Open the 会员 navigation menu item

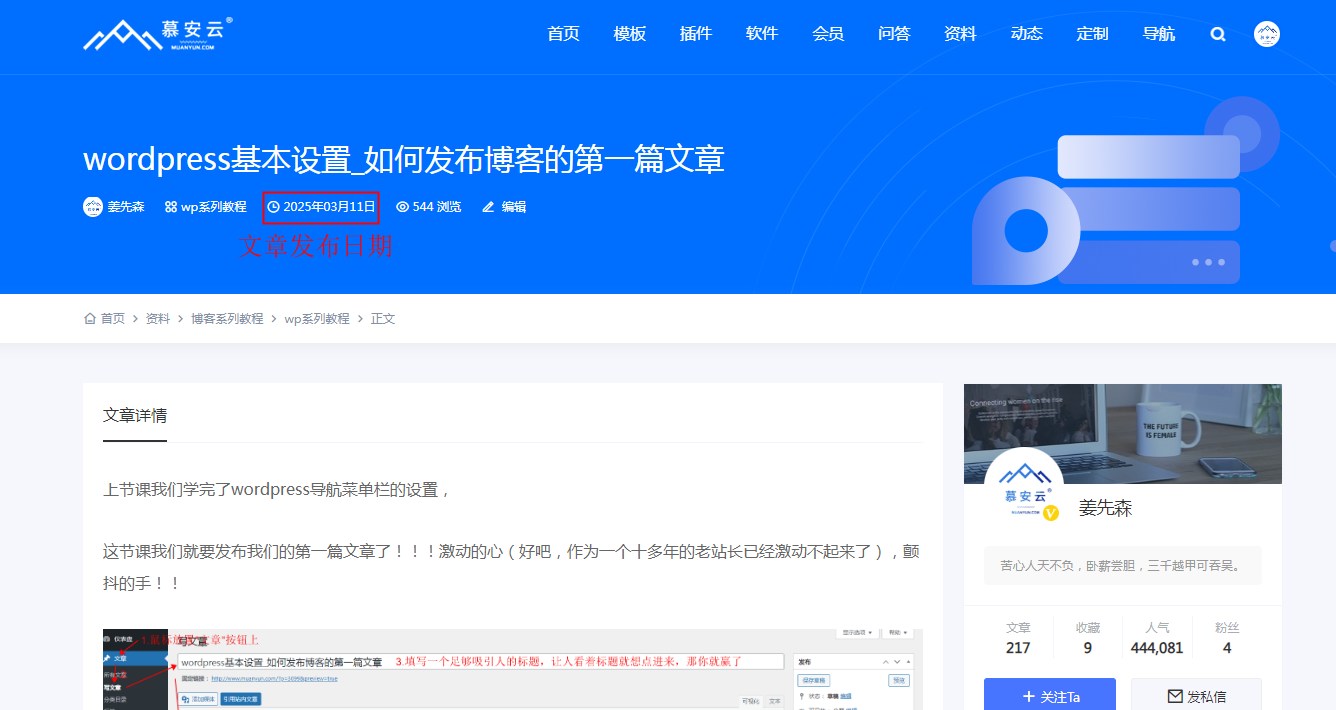tap(828, 34)
